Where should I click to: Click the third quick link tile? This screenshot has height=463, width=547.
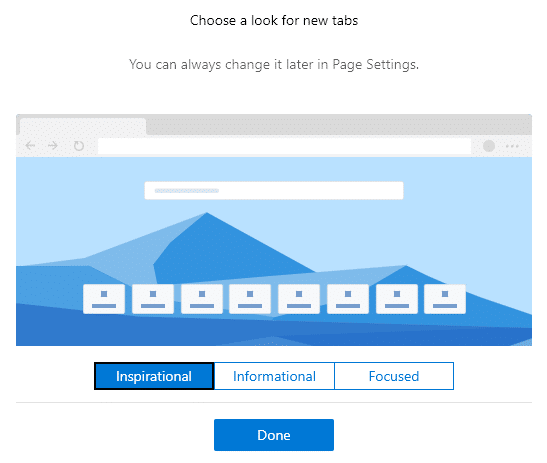click(202, 299)
